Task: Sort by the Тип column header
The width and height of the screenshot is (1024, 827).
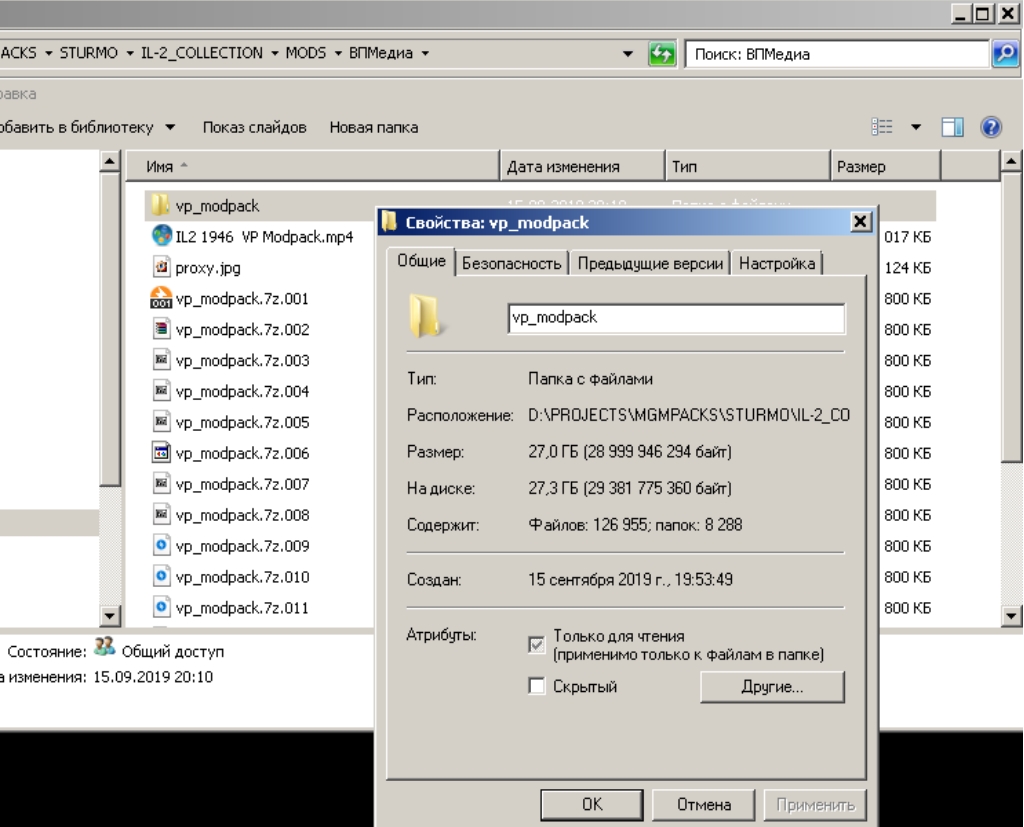Action: tap(748, 166)
